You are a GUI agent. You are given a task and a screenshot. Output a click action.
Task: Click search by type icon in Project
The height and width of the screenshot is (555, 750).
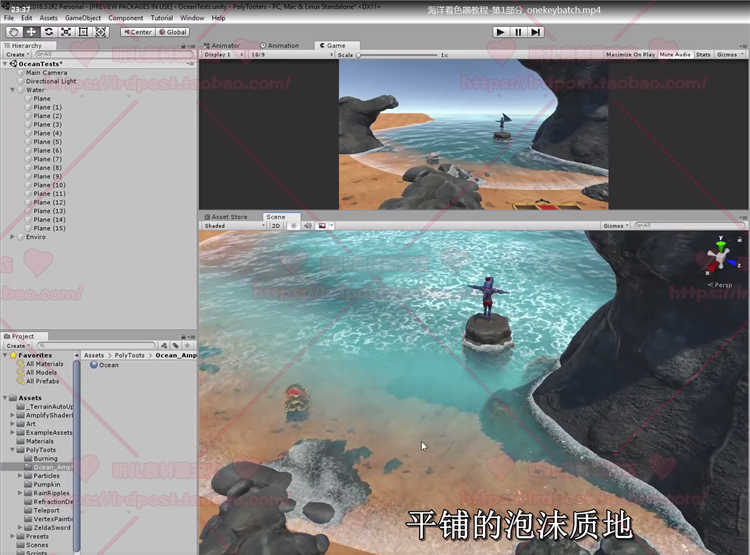pyautogui.click(x=164, y=345)
